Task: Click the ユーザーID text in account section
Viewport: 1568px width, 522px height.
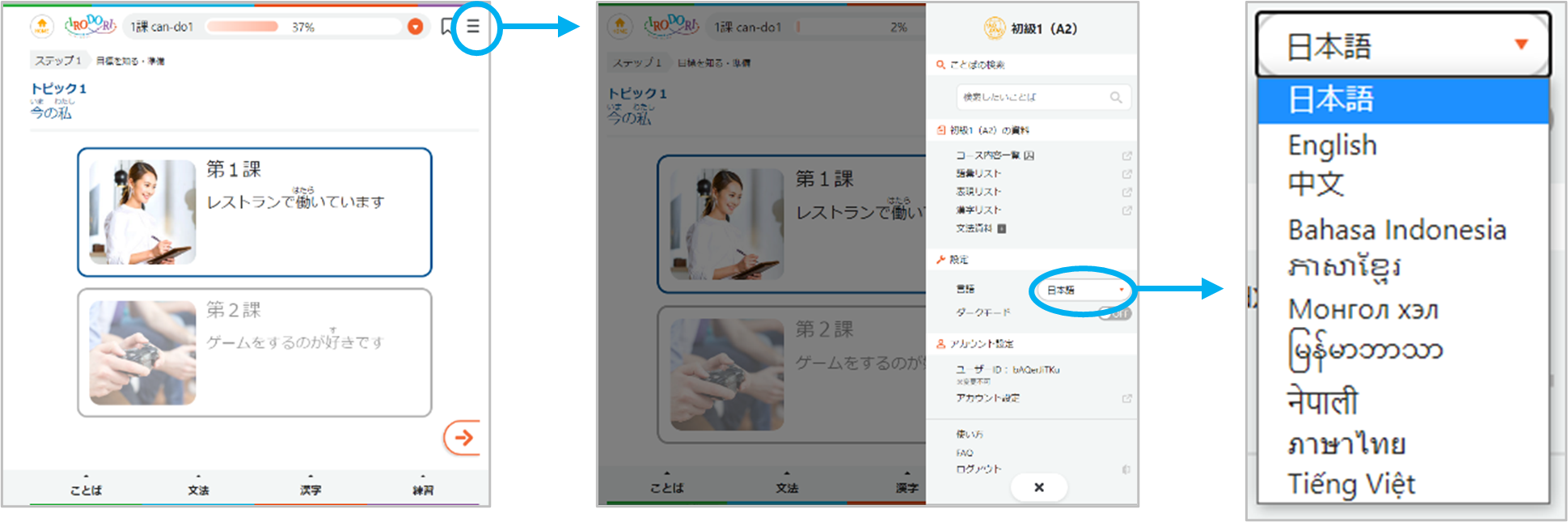Action: coord(1008,370)
